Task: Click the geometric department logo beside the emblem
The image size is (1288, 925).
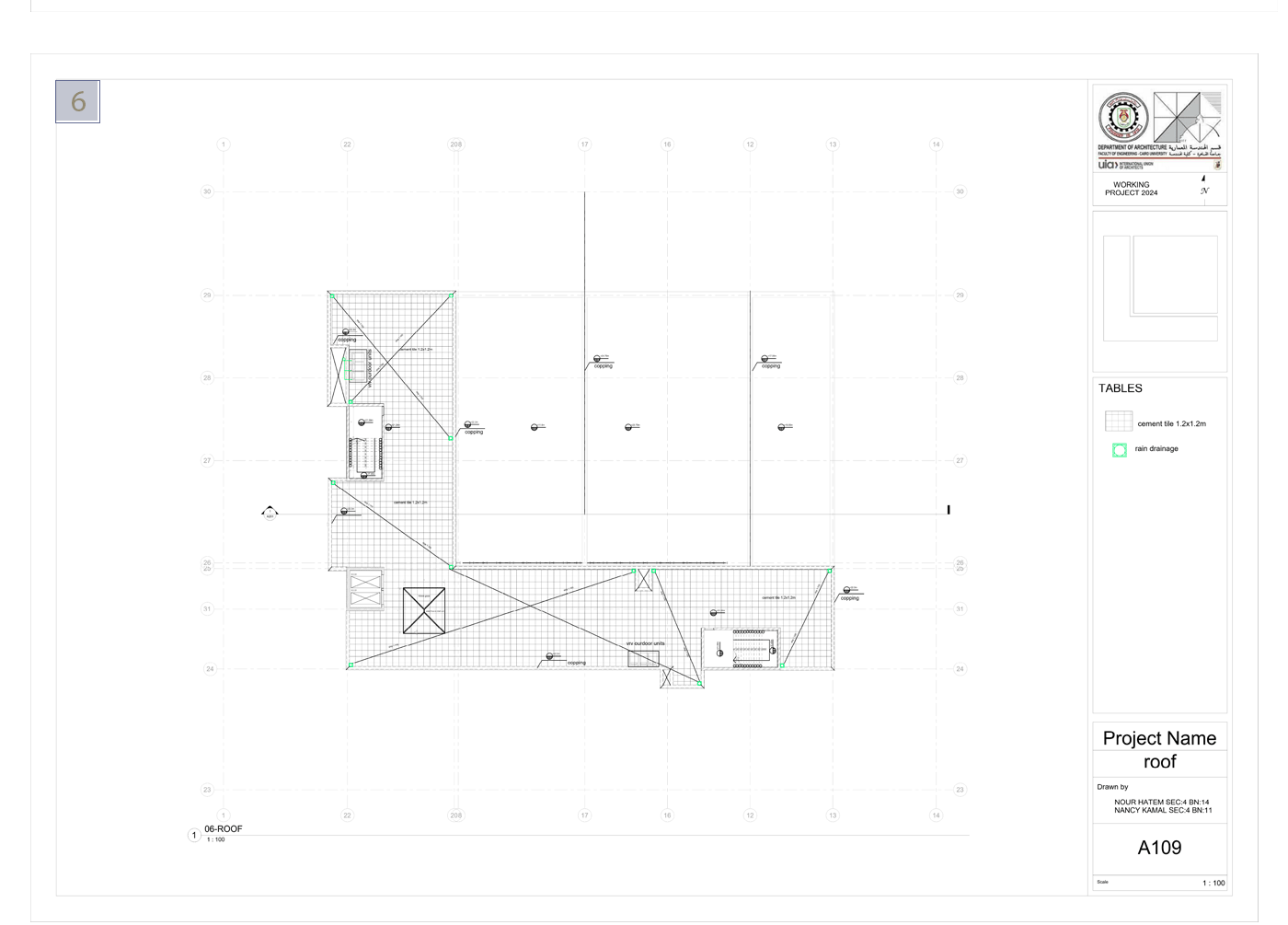Action: coord(1188,118)
